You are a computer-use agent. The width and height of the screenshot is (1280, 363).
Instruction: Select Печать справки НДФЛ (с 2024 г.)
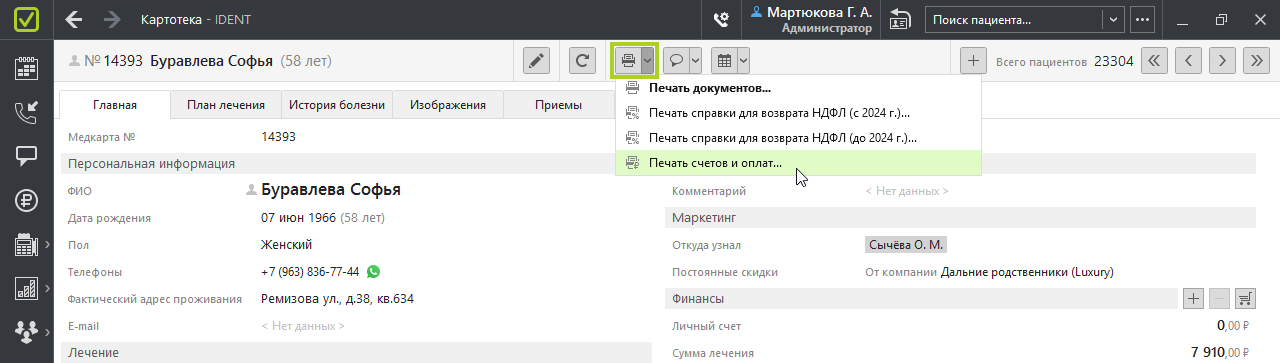(798, 113)
